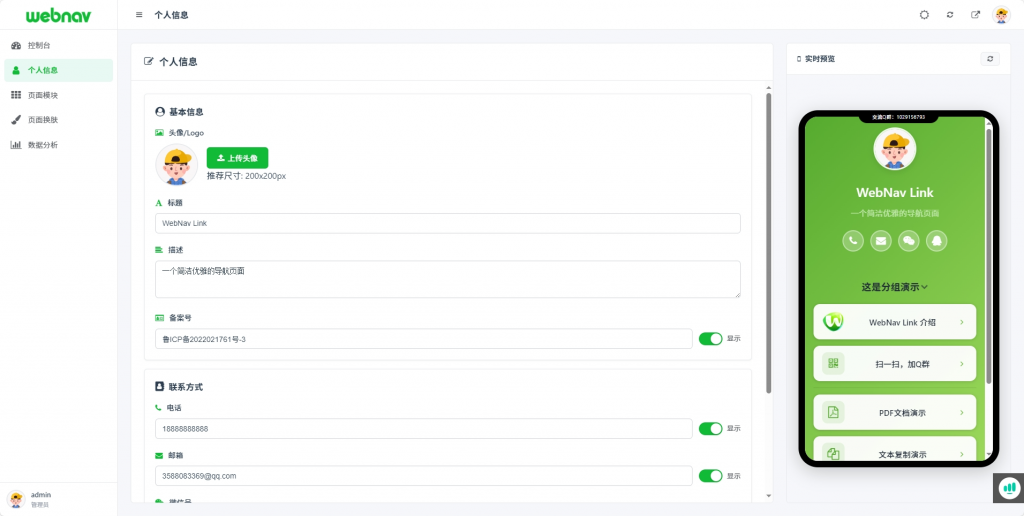Click the theme settings icon in header

click(x=924, y=15)
